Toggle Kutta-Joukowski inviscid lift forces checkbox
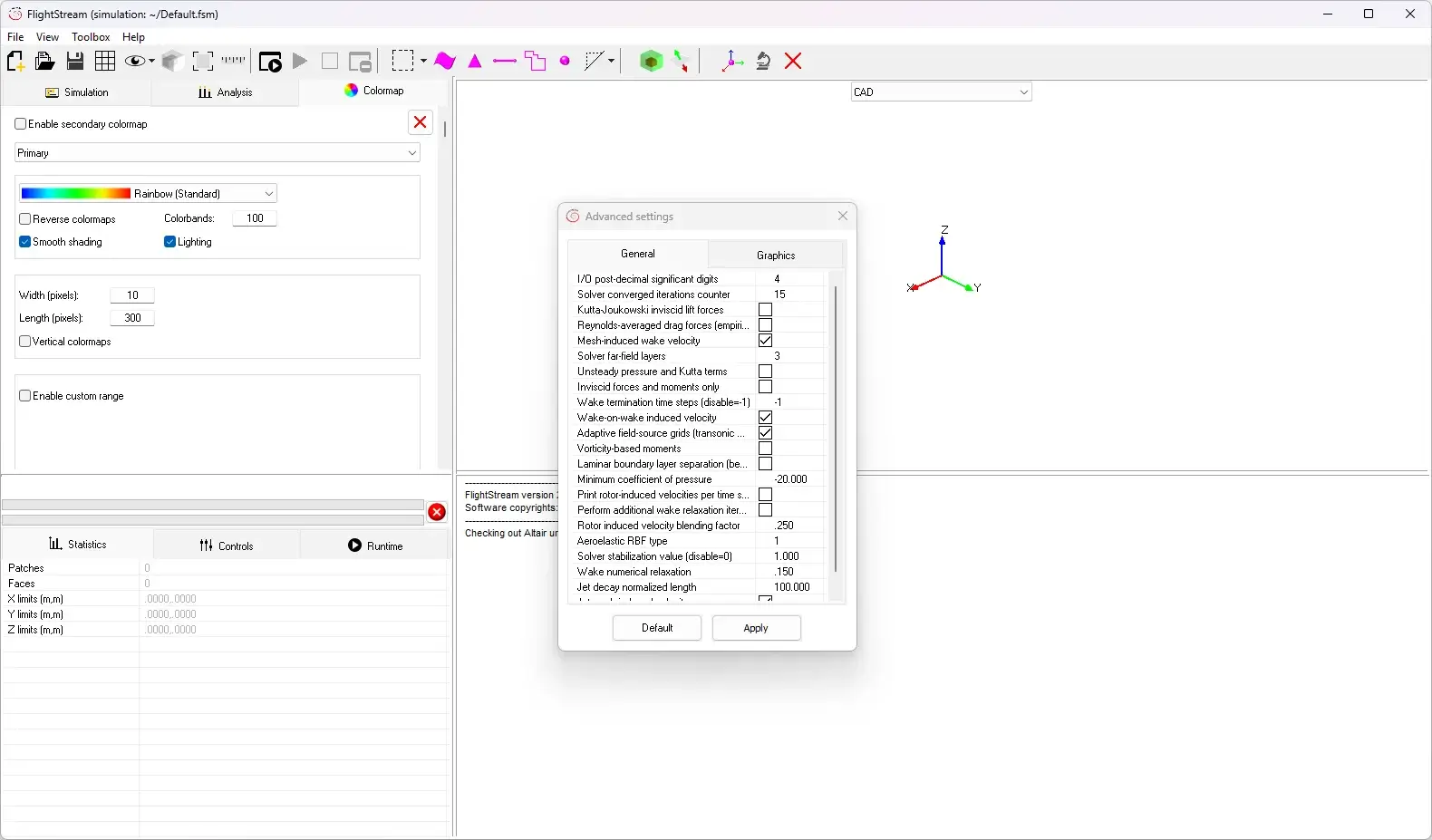1432x840 pixels. point(766,310)
